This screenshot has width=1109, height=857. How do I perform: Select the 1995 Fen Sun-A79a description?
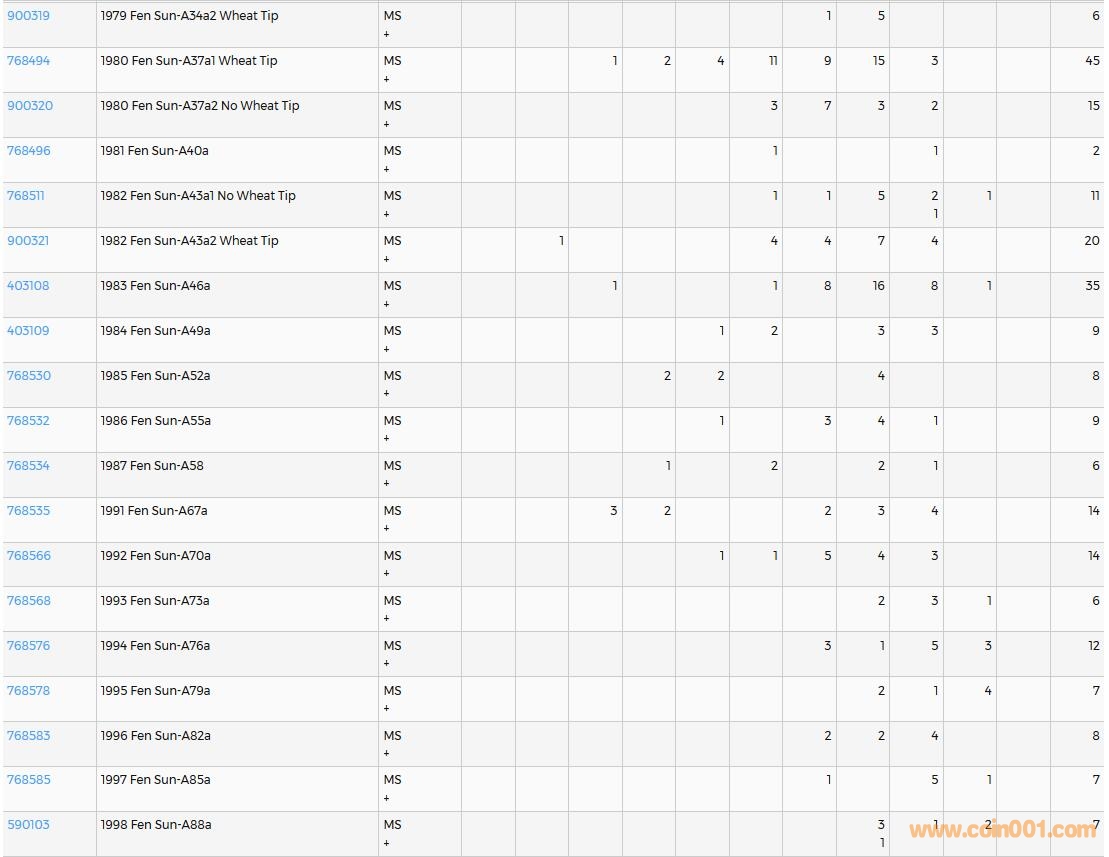coord(155,691)
